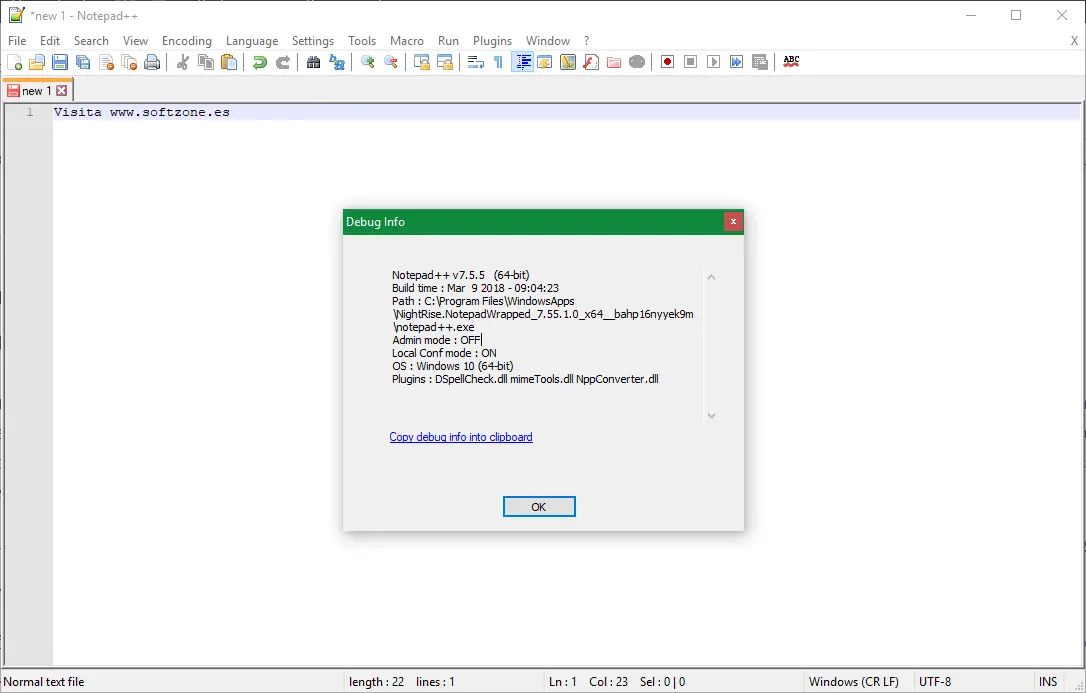Click the Zoom Out magnifier icon
Viewport: 1086px width, 693px height.
pyautogui.click(x=391, y=62)
